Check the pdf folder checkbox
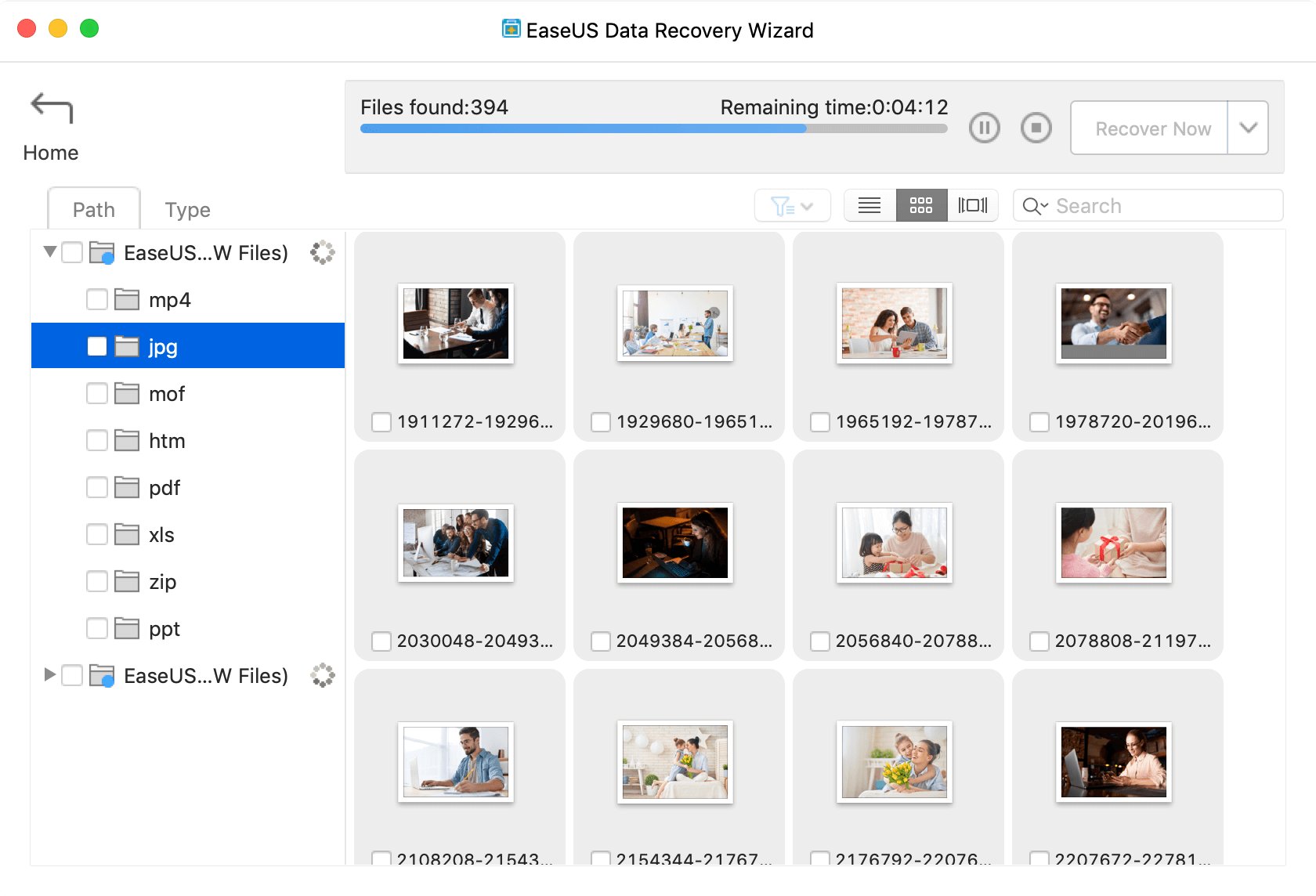The width and height of the screenshot is (1316, 896). [97, 488]
